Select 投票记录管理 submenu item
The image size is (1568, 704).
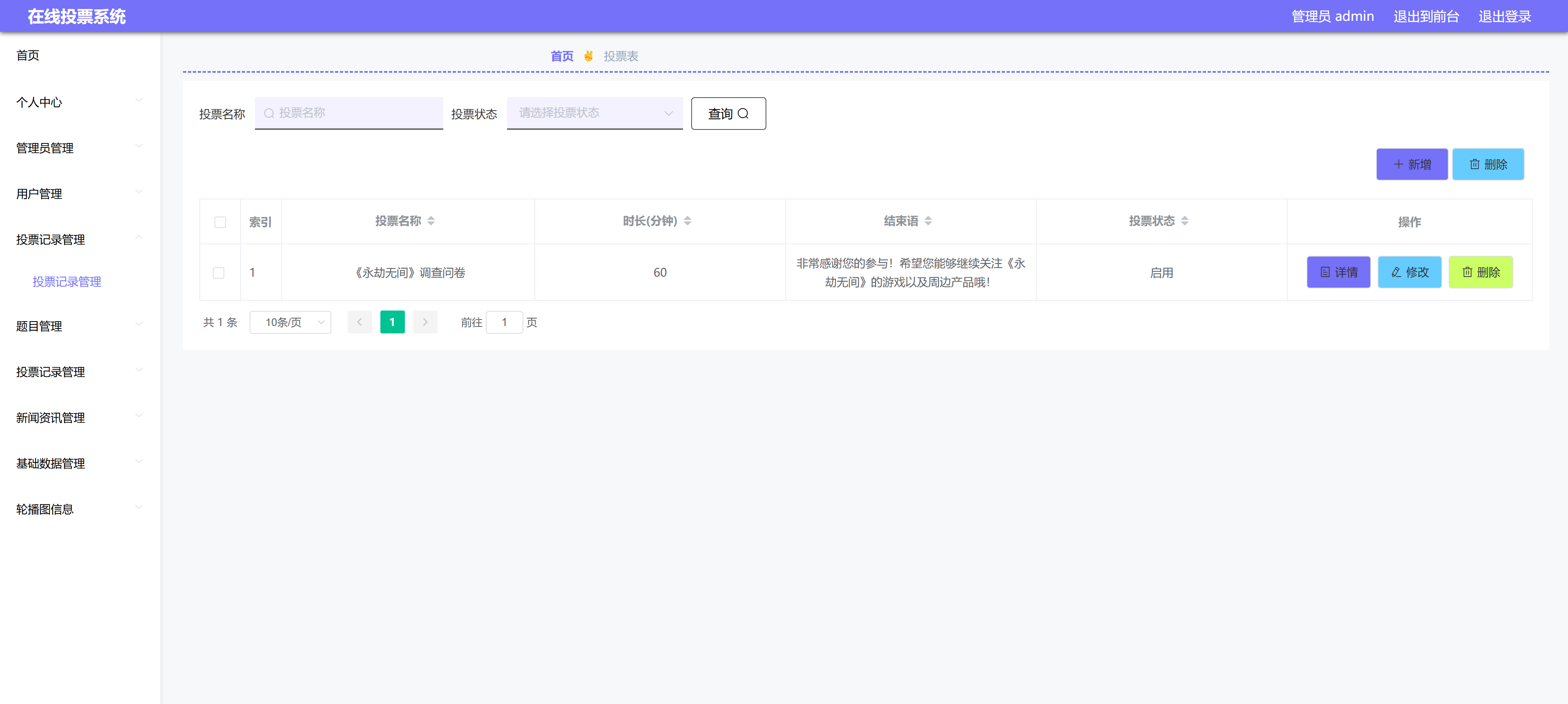coord(67,282)
